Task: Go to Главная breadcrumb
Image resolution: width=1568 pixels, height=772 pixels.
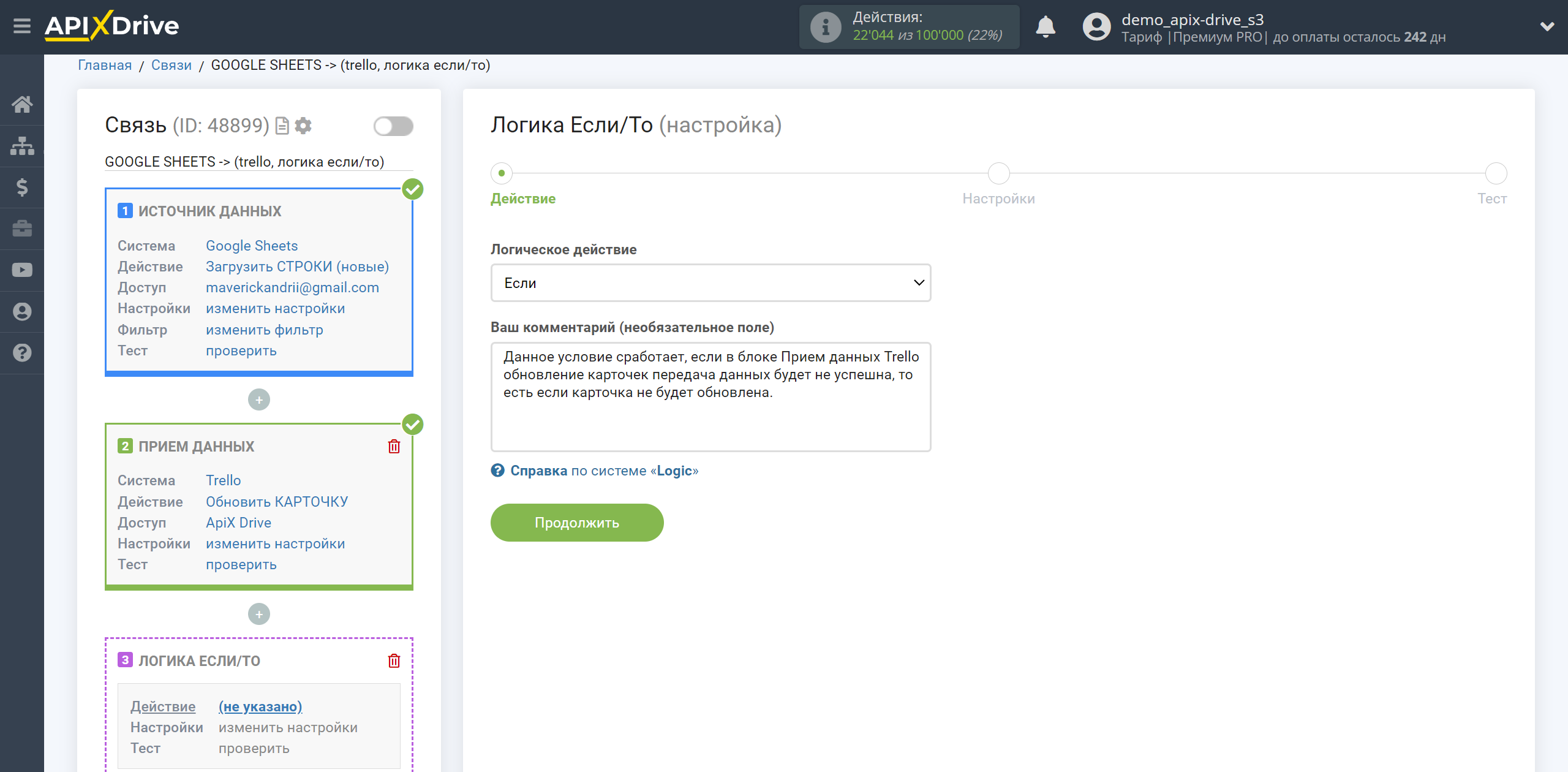Action: tap(105, 65)
